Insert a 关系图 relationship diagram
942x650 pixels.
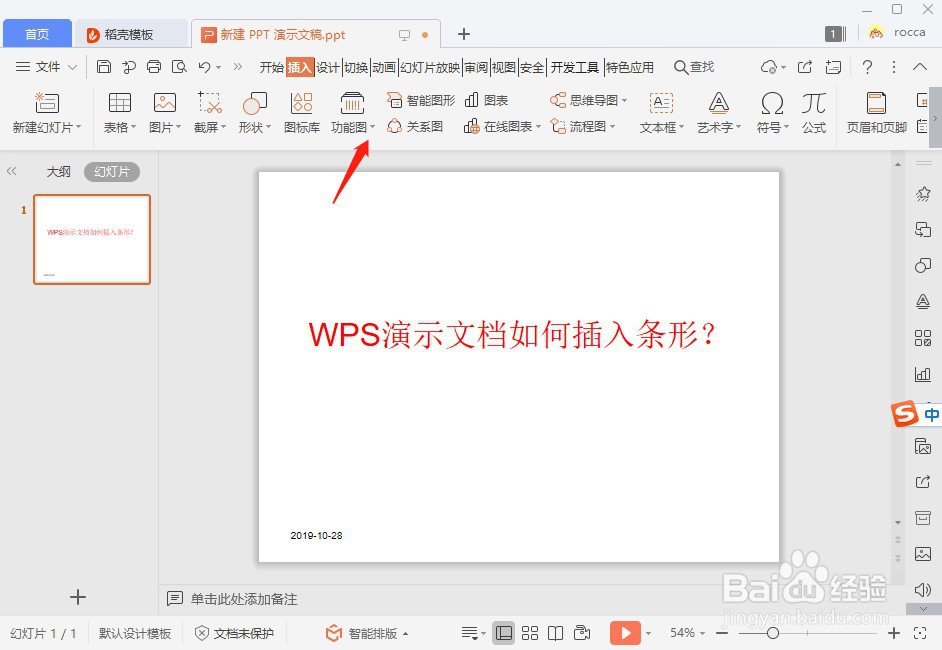[x=415, y=126]
